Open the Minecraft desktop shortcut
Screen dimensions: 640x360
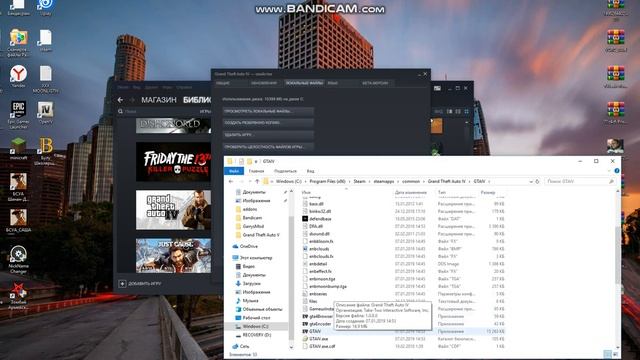tap(18, 148)
